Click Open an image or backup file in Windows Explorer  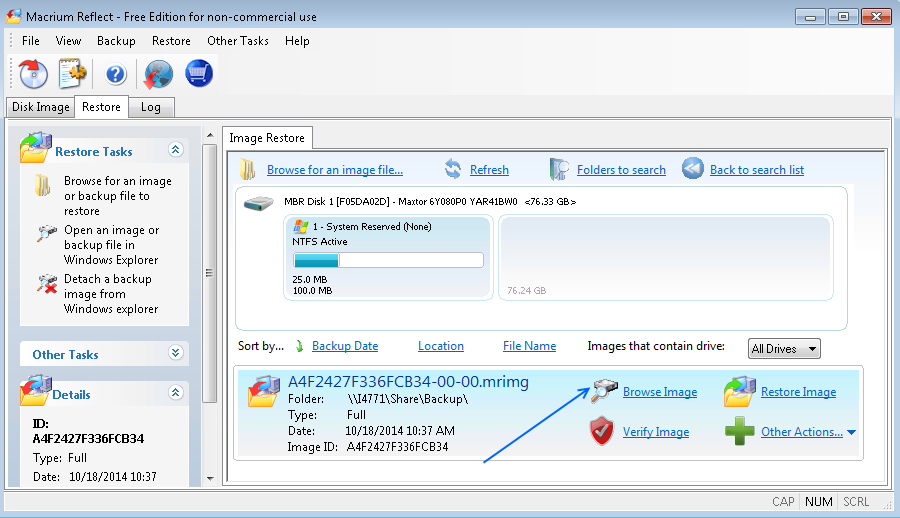pos(111,245)
